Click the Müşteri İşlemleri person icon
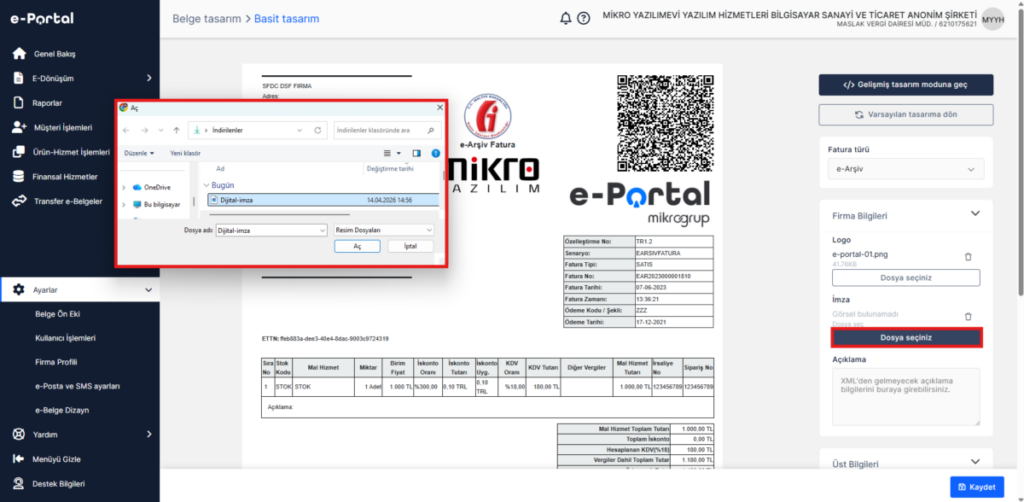Image resolution: width=1024 pixels, height=502 pixels. tap(19, 127)
